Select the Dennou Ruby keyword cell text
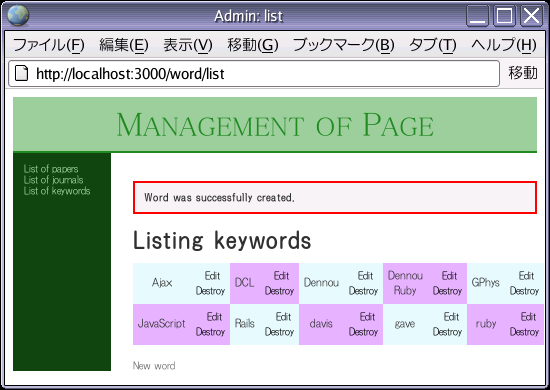The width and height of the screenshot is (550, 390). [405, 283]
